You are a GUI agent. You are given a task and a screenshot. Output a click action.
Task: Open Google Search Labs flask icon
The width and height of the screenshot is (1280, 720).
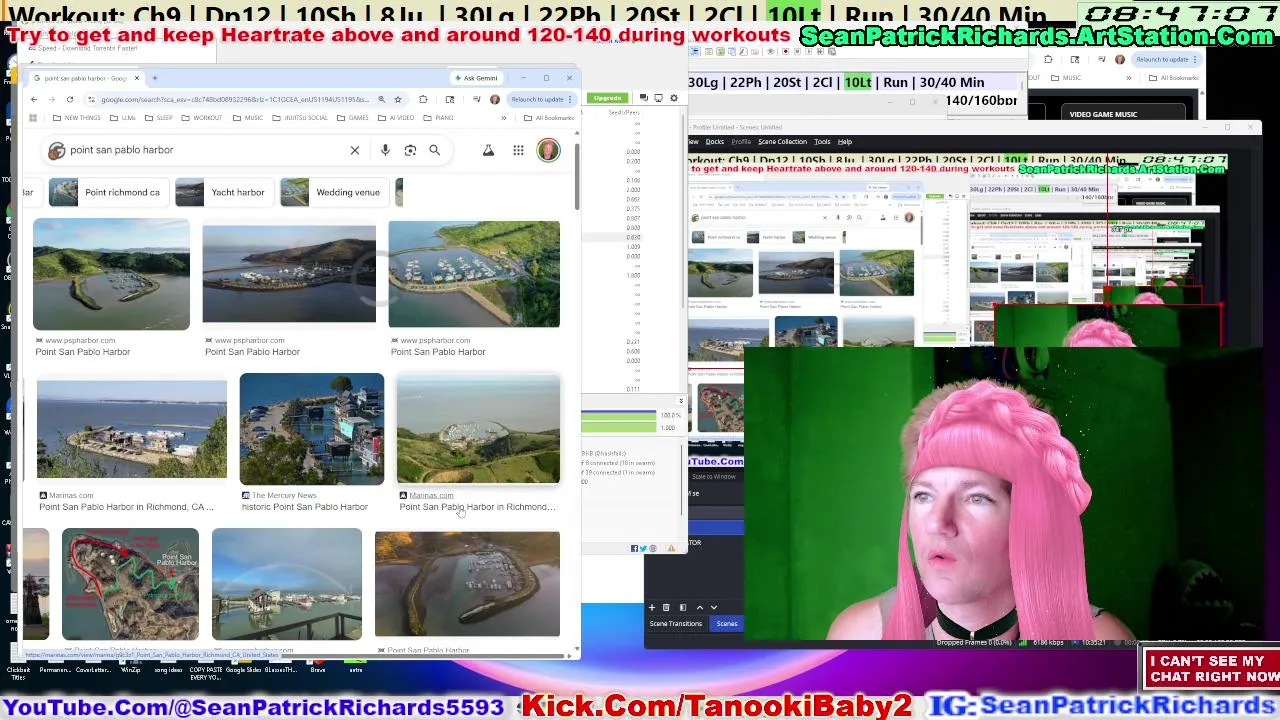click(x=488, y=150)
